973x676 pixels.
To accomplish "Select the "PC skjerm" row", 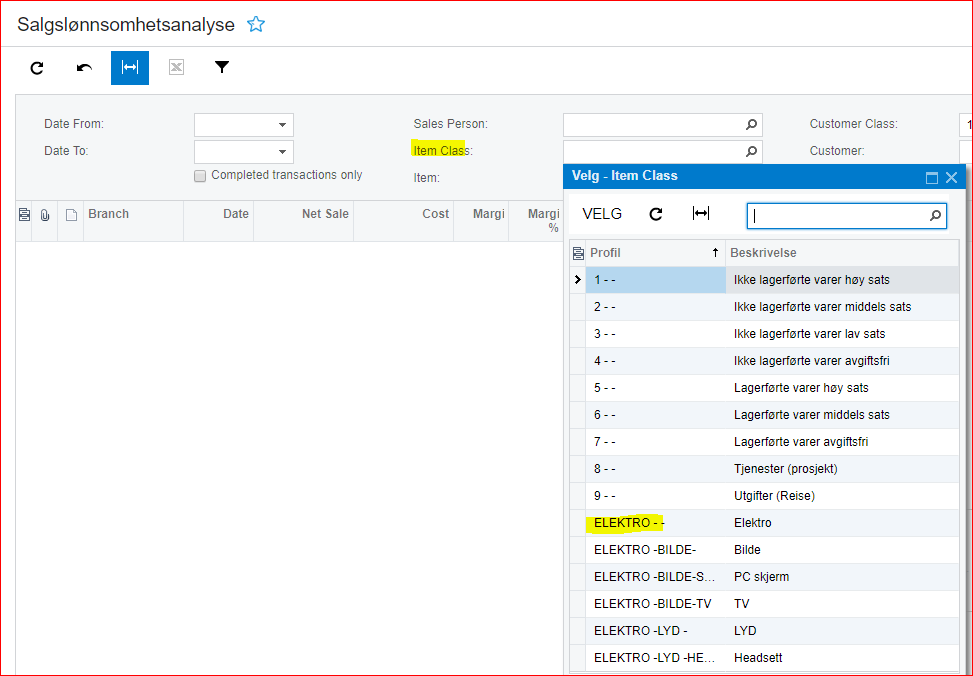I will point(764,577).
